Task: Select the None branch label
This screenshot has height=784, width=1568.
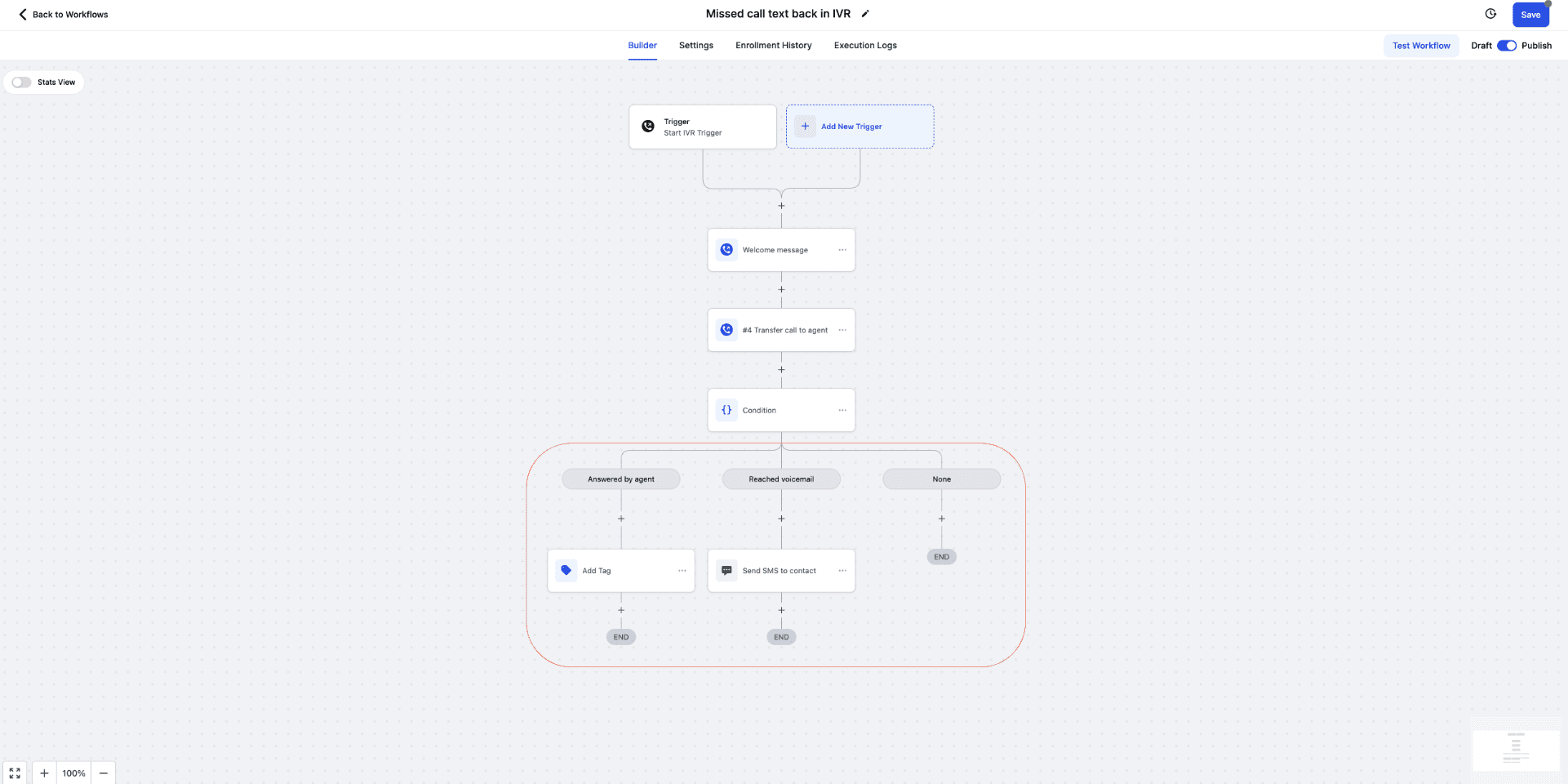Action: 942,479
